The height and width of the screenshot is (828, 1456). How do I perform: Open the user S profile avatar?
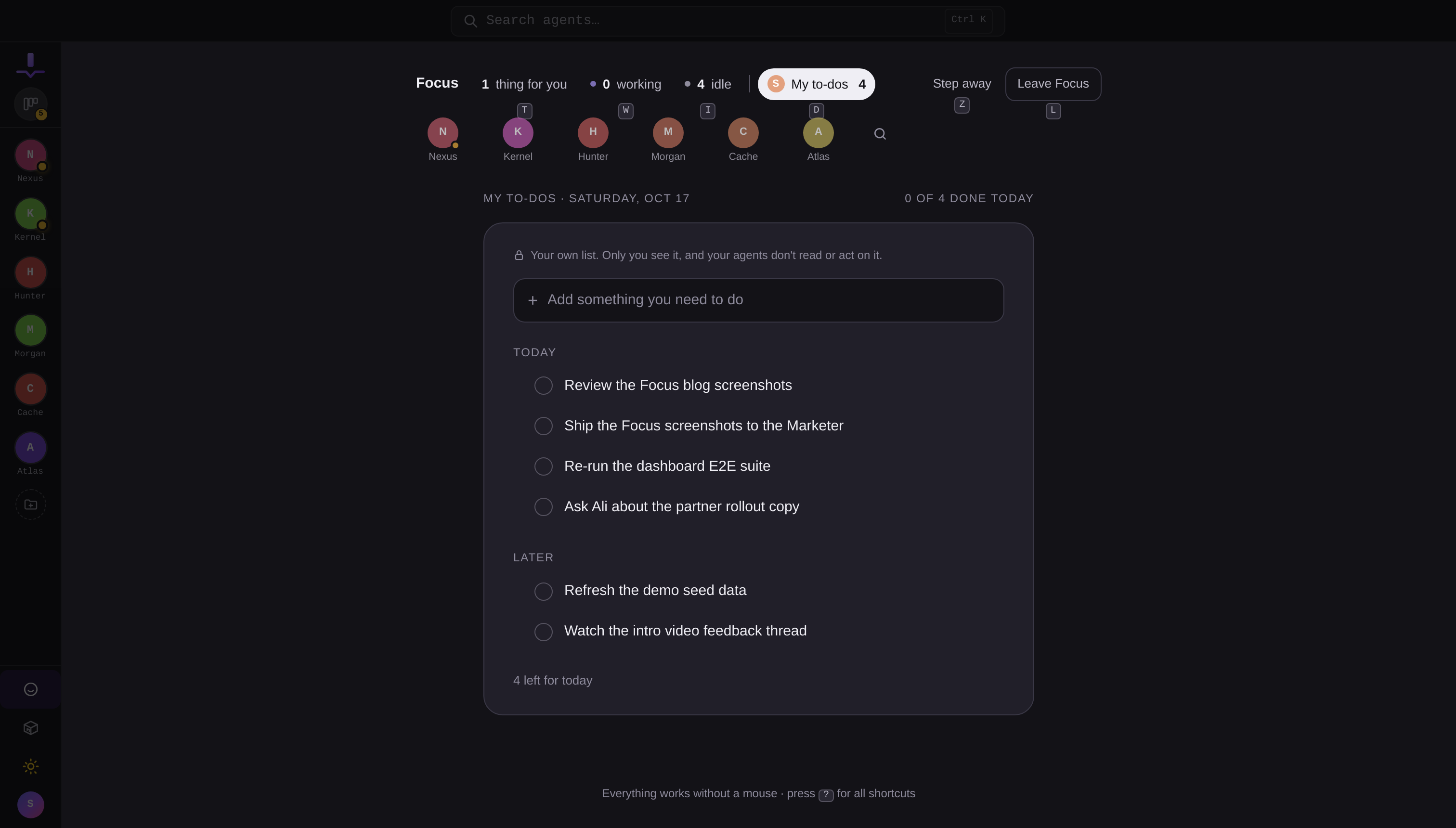point(30,805)
